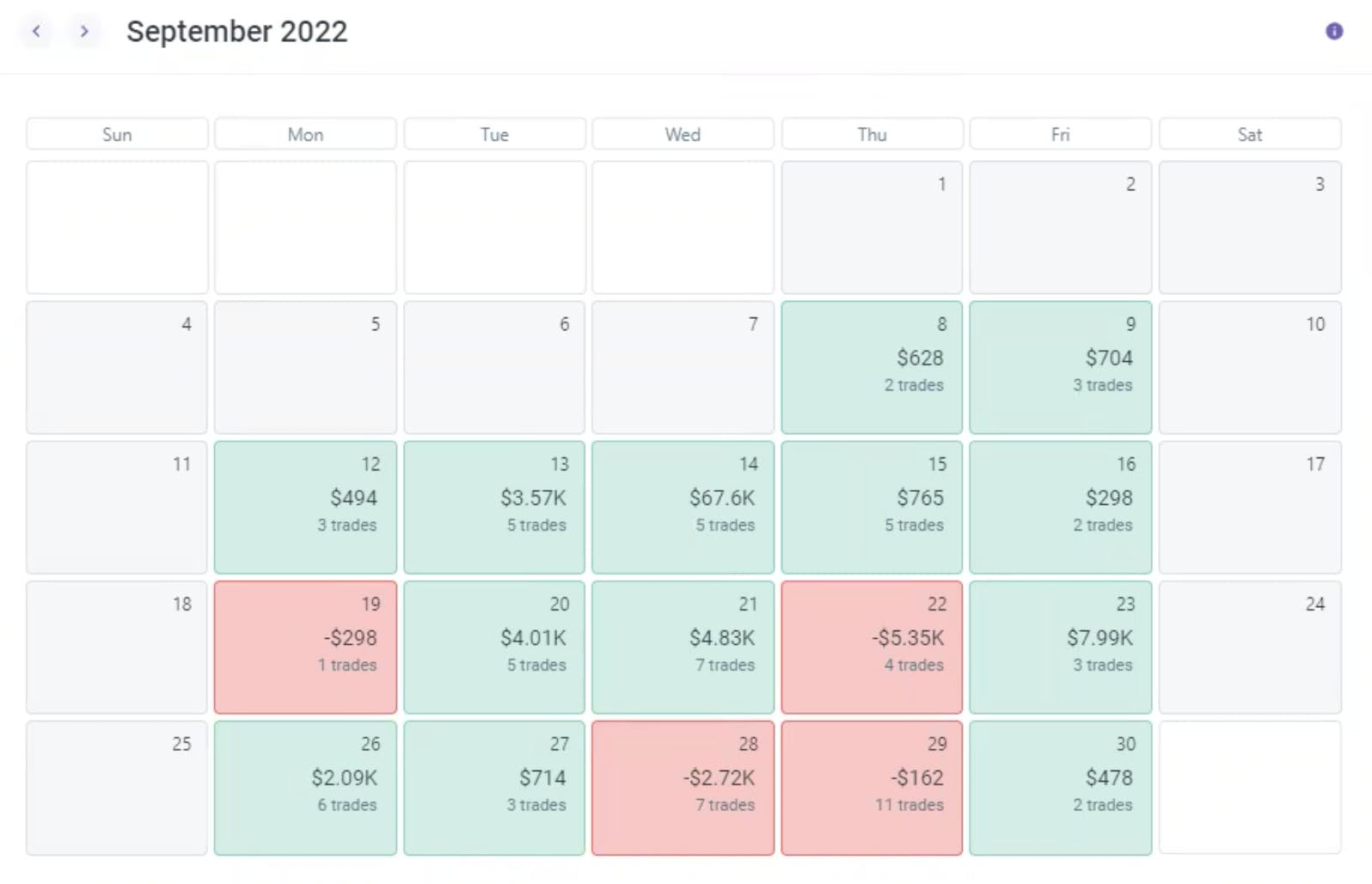
Task: Select September 28 showing -$2.72K loss
Action: point(682,788)
